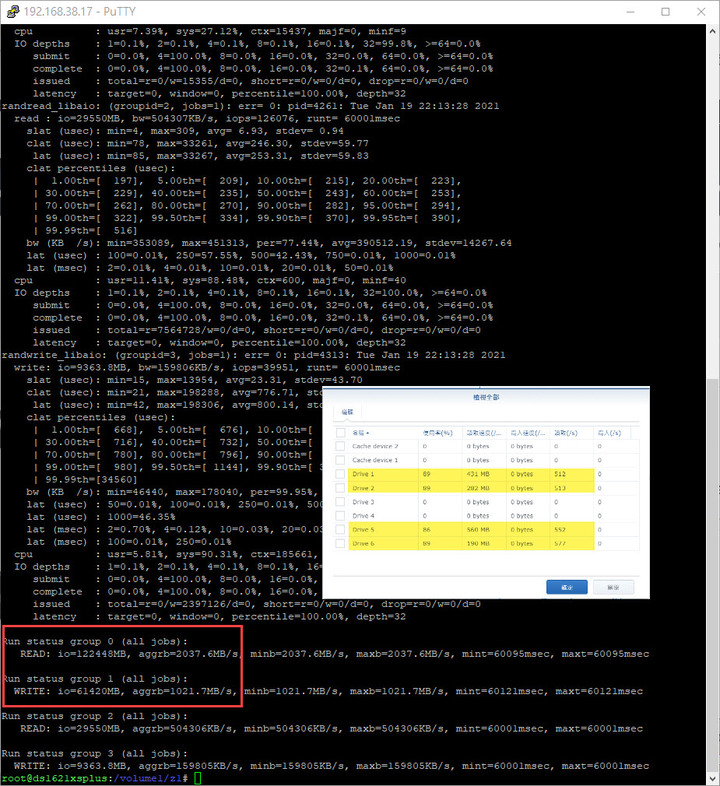This screenshot has width=720, height=786.
Task: Sort by reads (/s) column header
Action: pyautogui.click(x=572, y=433)
